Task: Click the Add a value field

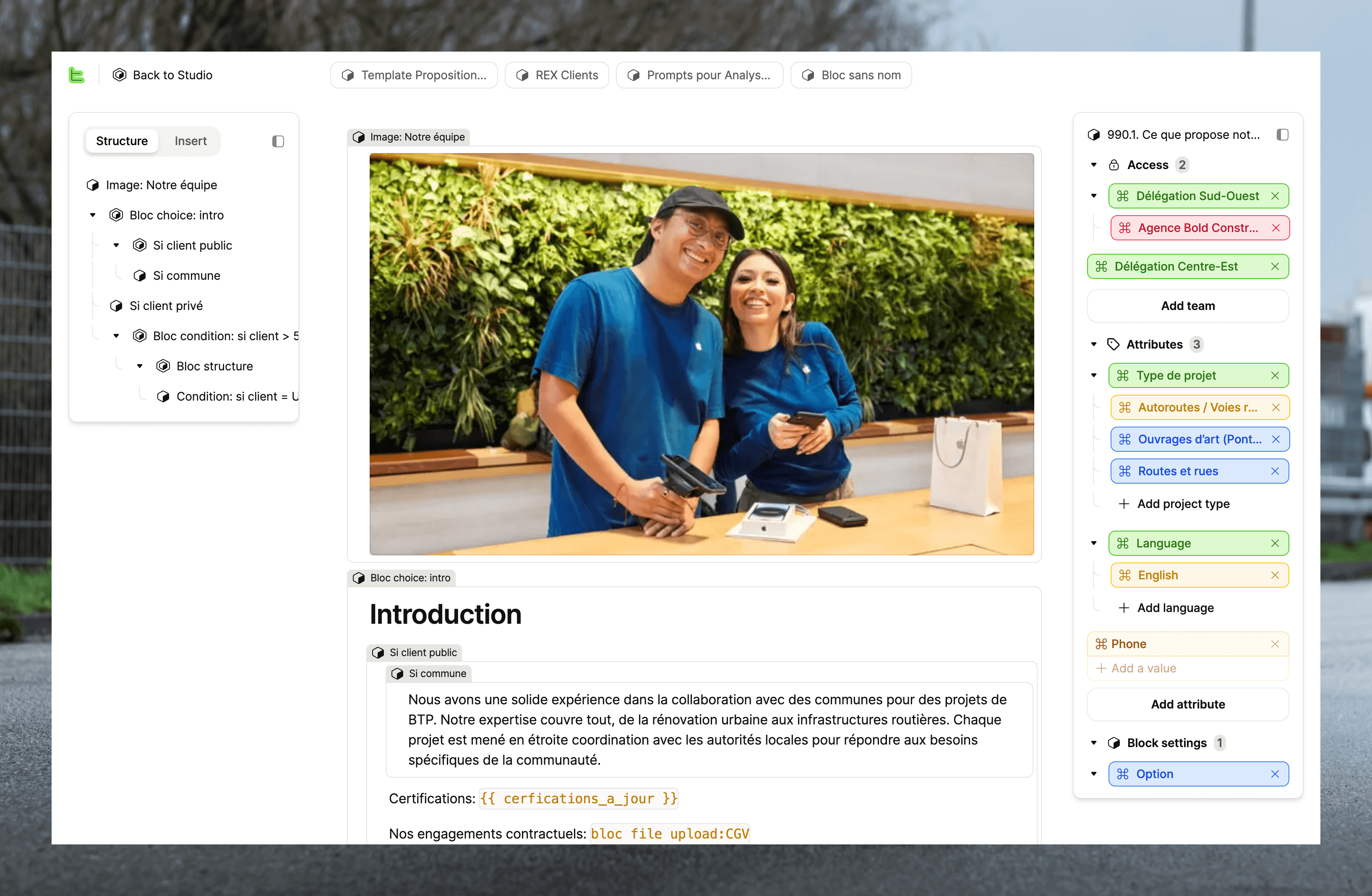Action: 1143,668
